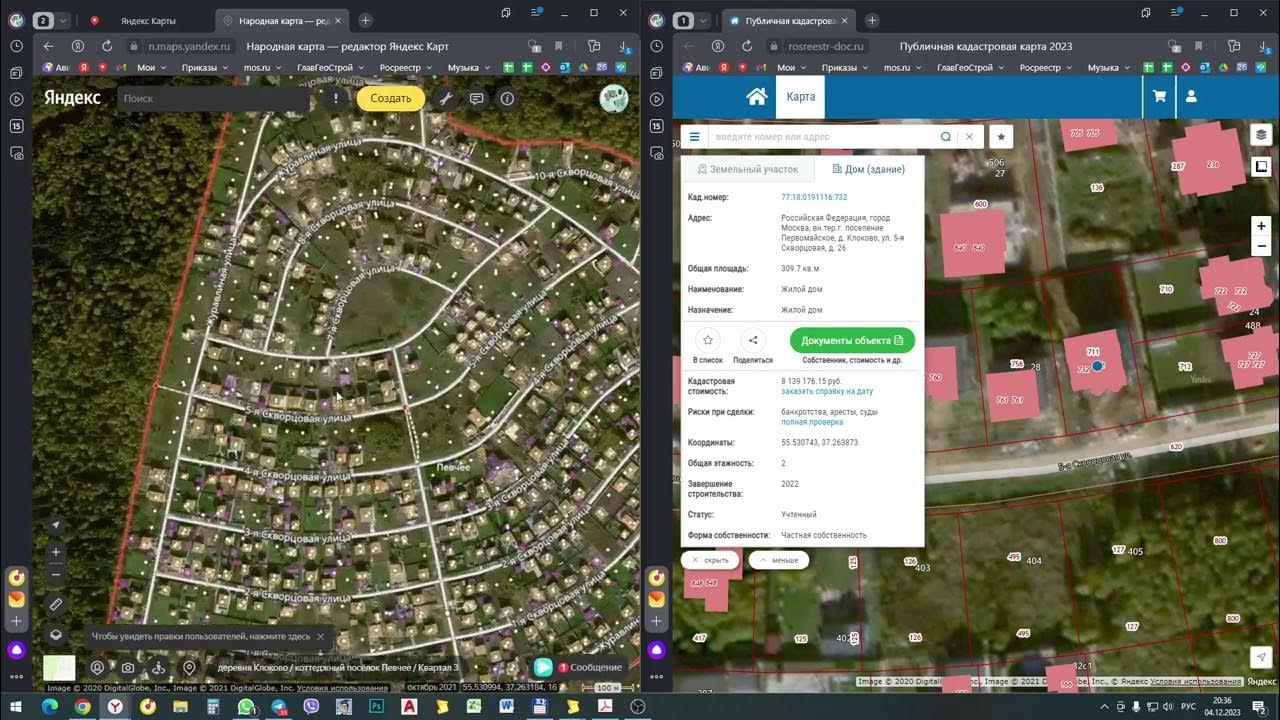Zoom out on the cadastral map
1280x720 pixels.
point(1261,246)
